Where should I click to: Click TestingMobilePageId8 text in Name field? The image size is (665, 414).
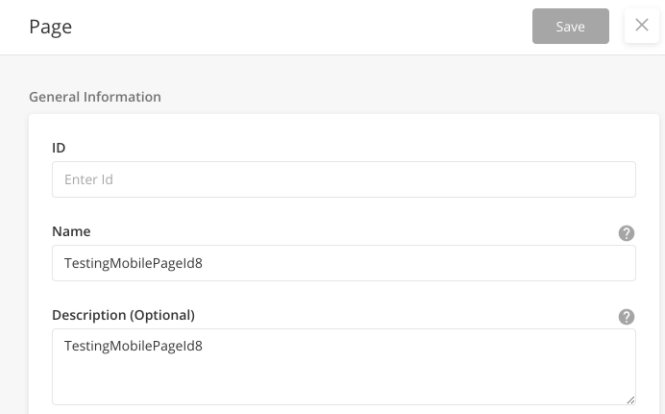point(133,263)
